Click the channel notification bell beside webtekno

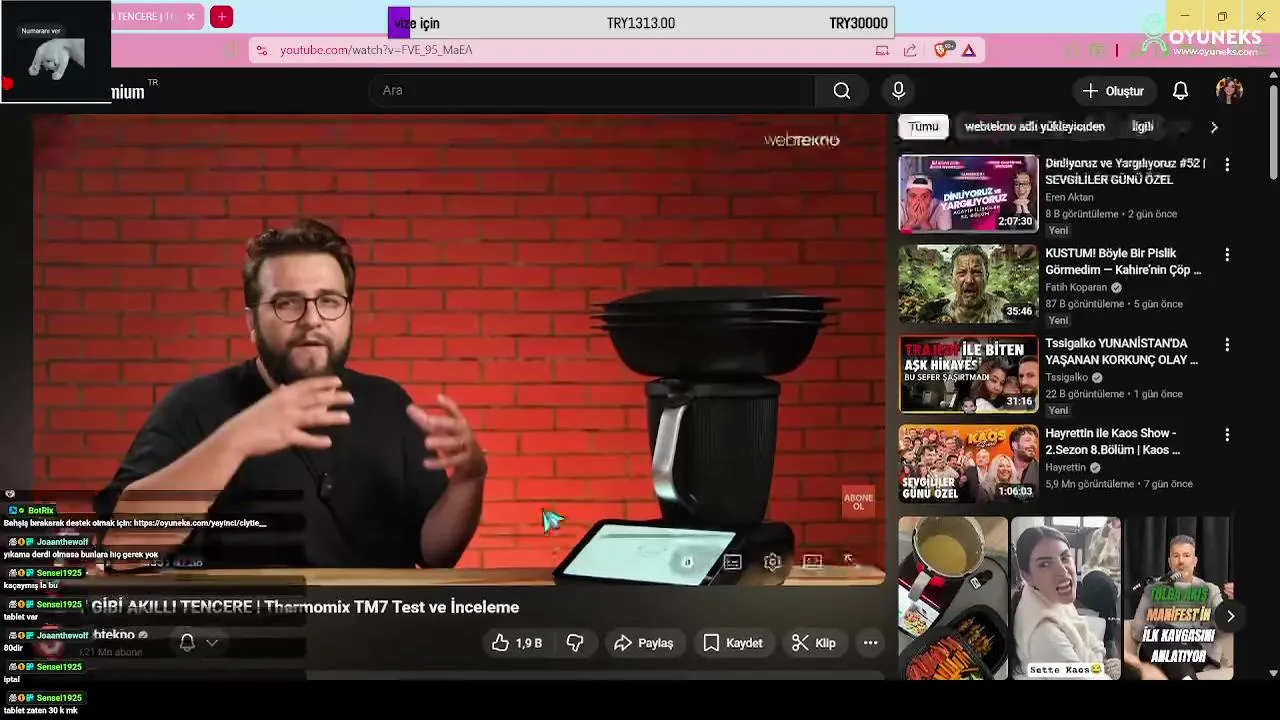tap(187, 643)
